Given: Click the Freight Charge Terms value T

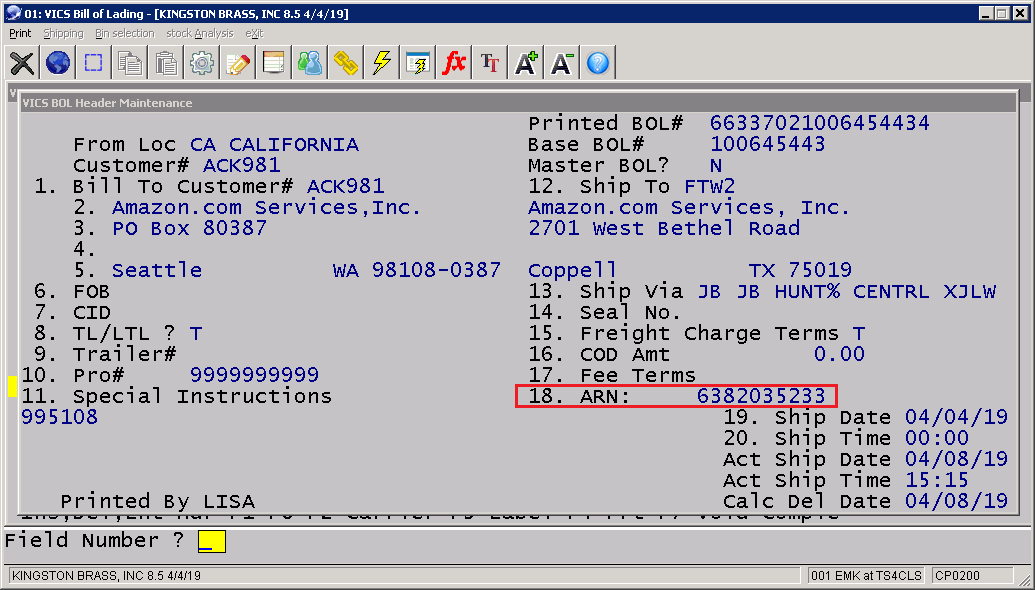Looking at the screenshot, I should pos(858,333).
